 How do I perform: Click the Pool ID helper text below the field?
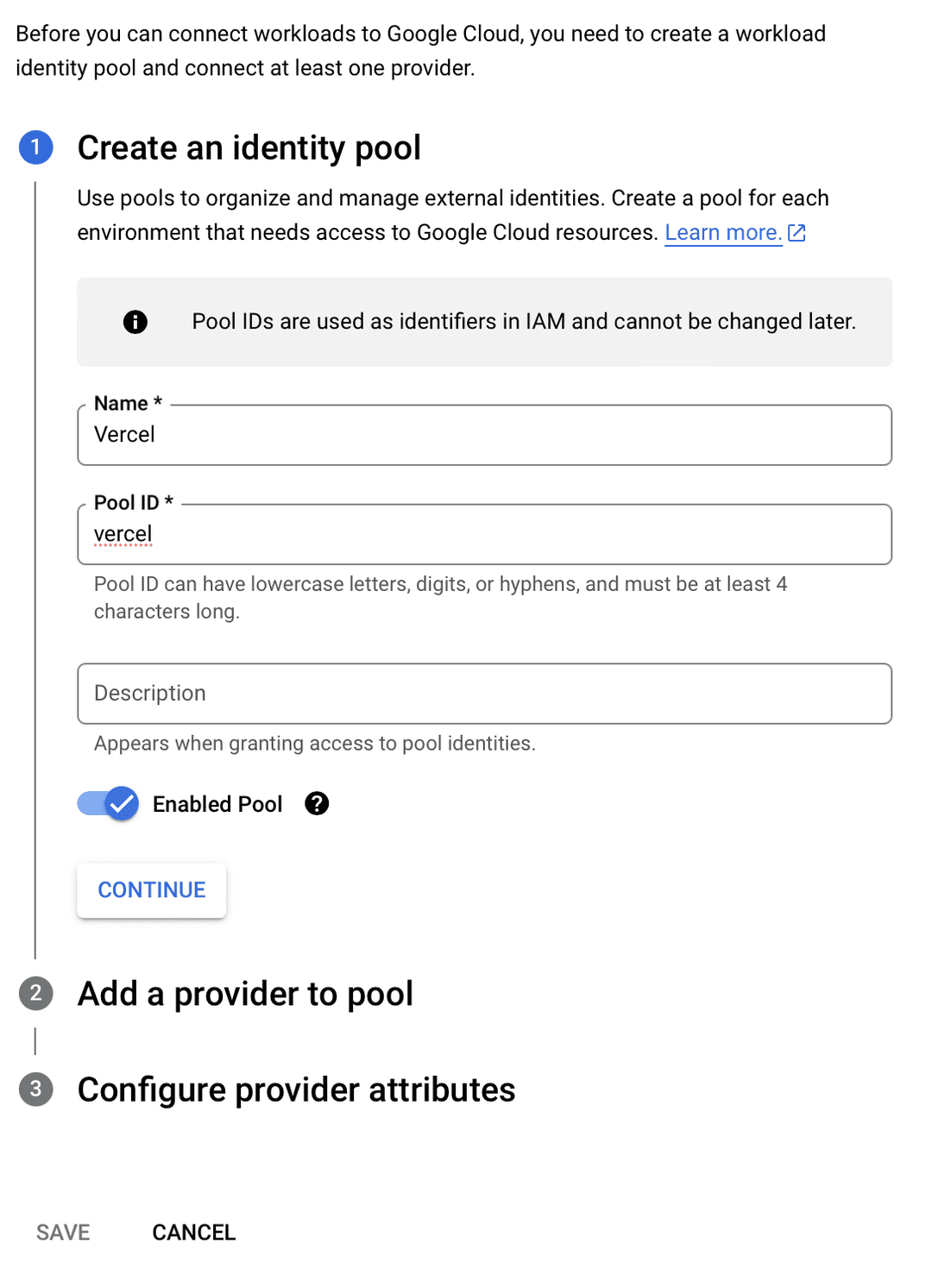click(x=440, y=597)
